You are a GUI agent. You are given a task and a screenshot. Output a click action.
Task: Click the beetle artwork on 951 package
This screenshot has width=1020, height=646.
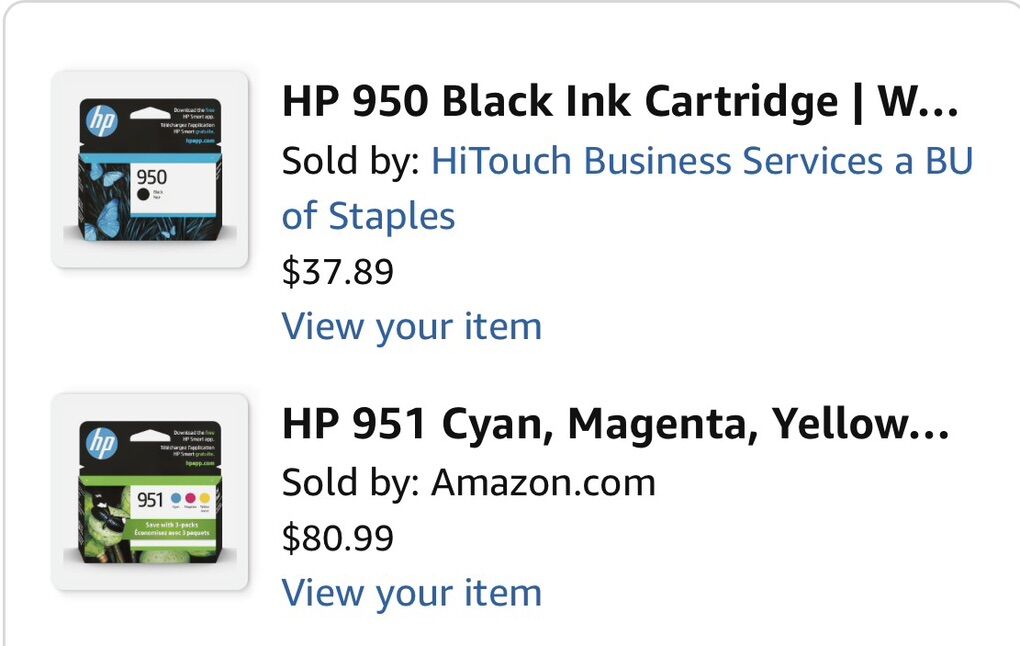tap(110, 510)
